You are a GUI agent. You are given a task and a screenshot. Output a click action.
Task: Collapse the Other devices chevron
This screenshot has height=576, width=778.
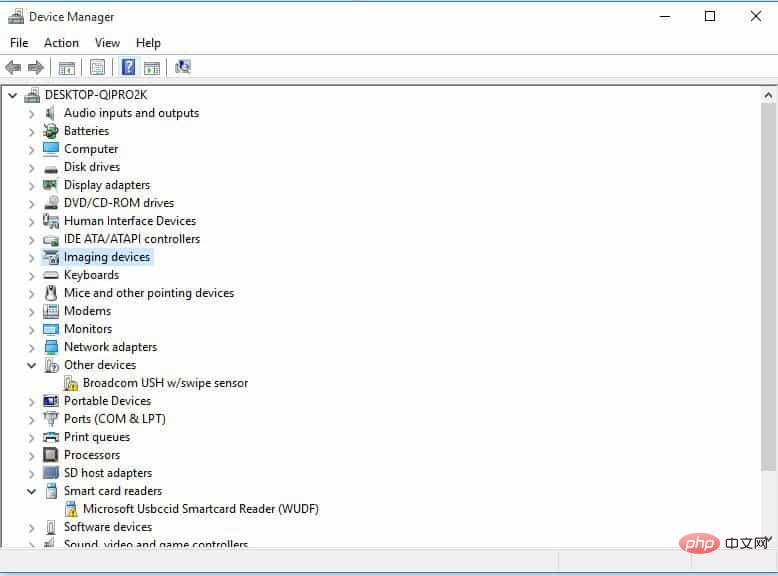pos(32,365)
